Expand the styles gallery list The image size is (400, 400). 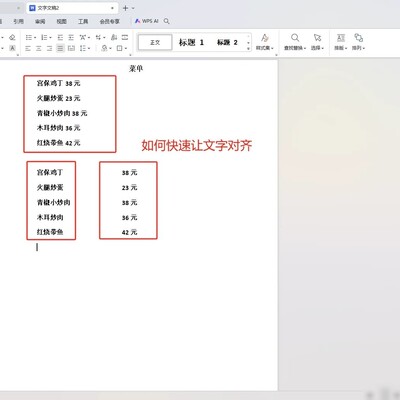[248, 49]
